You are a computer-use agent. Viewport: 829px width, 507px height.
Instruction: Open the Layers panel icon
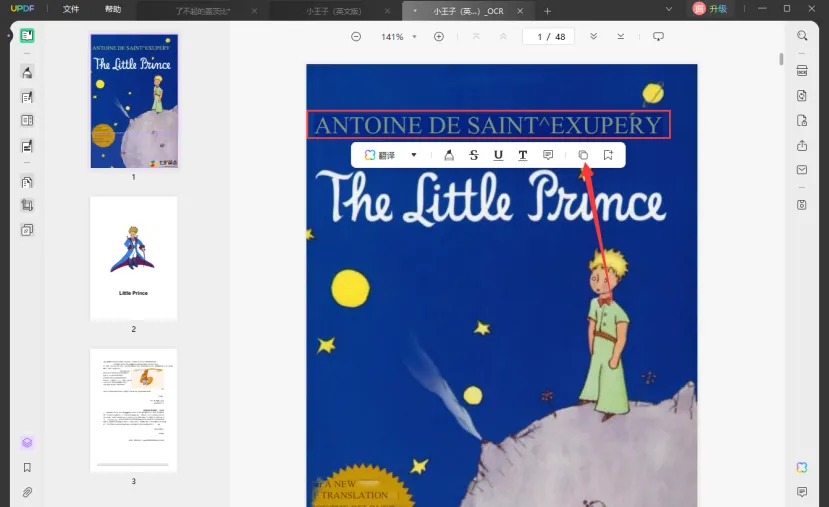(27, 443)
